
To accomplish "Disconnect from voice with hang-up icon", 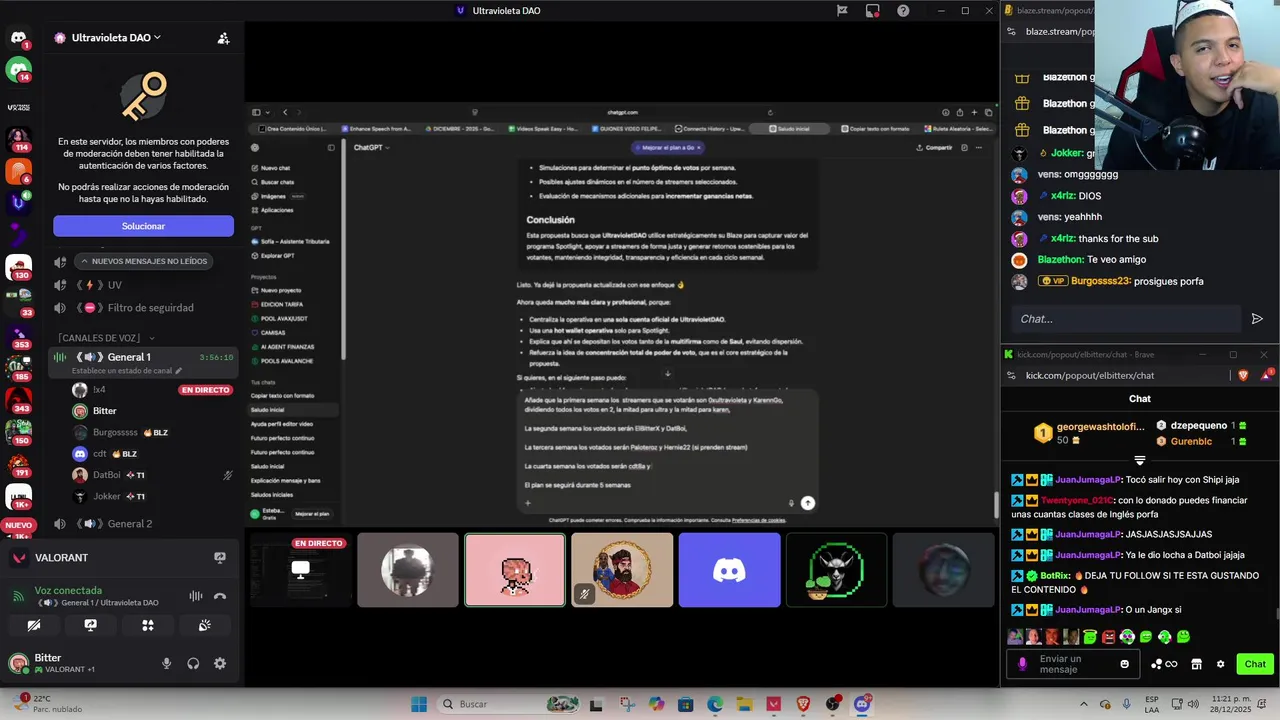I will (220, 596).
